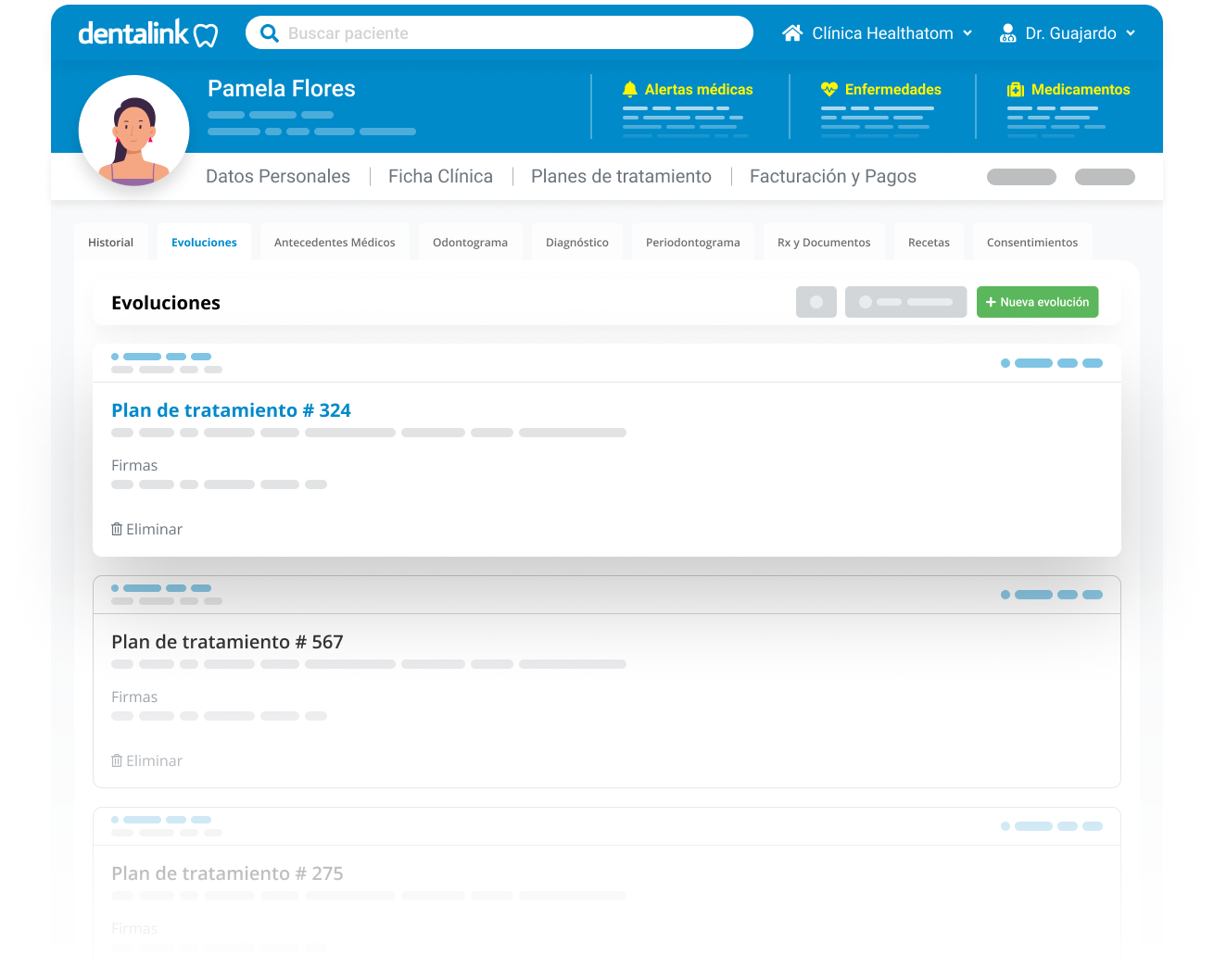Click the wide gray button beside Nueva evolución
1214x980 pixels.
pyautogui.click(x=905, y=302)
